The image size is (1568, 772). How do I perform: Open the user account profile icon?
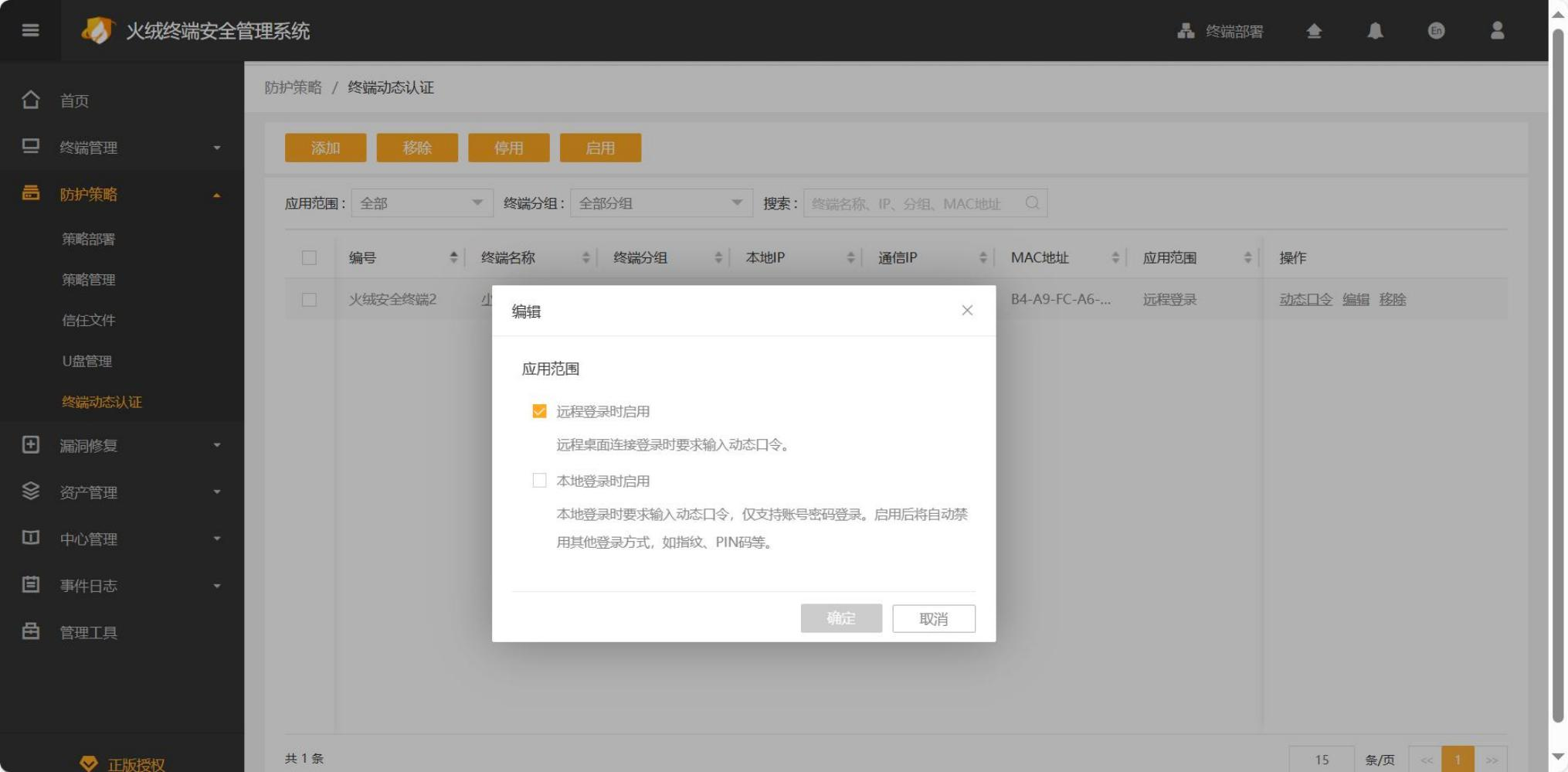(x=1497, y=31)
